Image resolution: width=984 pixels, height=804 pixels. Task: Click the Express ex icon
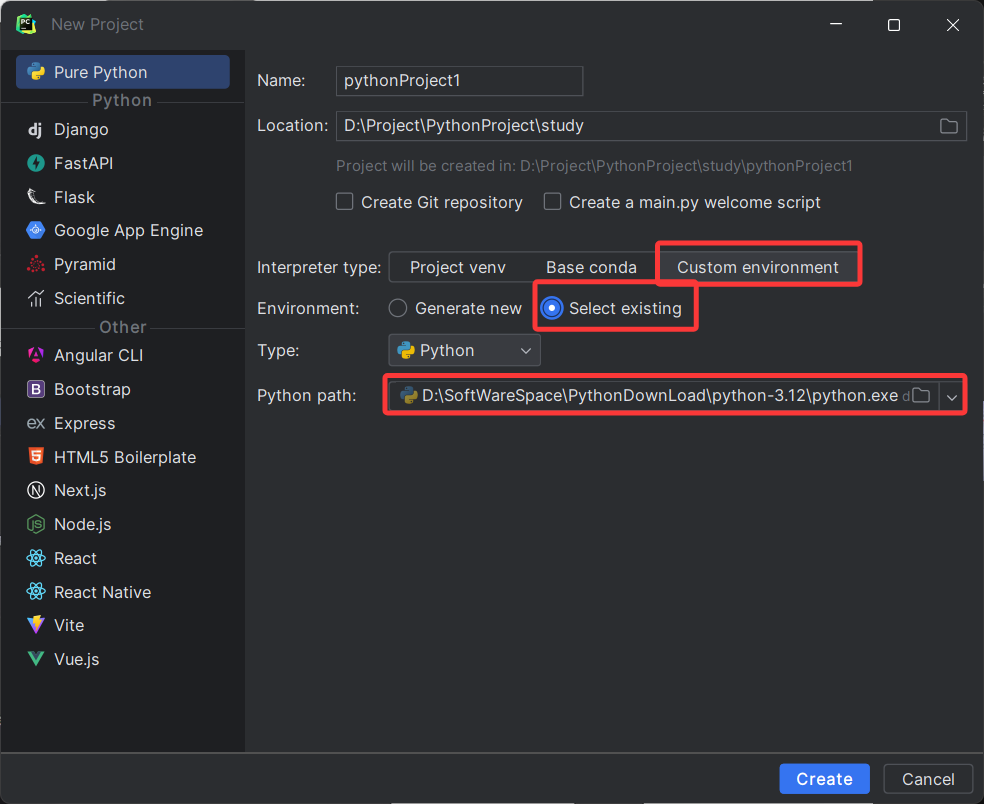pyautogui.click(x=36, y=423)
